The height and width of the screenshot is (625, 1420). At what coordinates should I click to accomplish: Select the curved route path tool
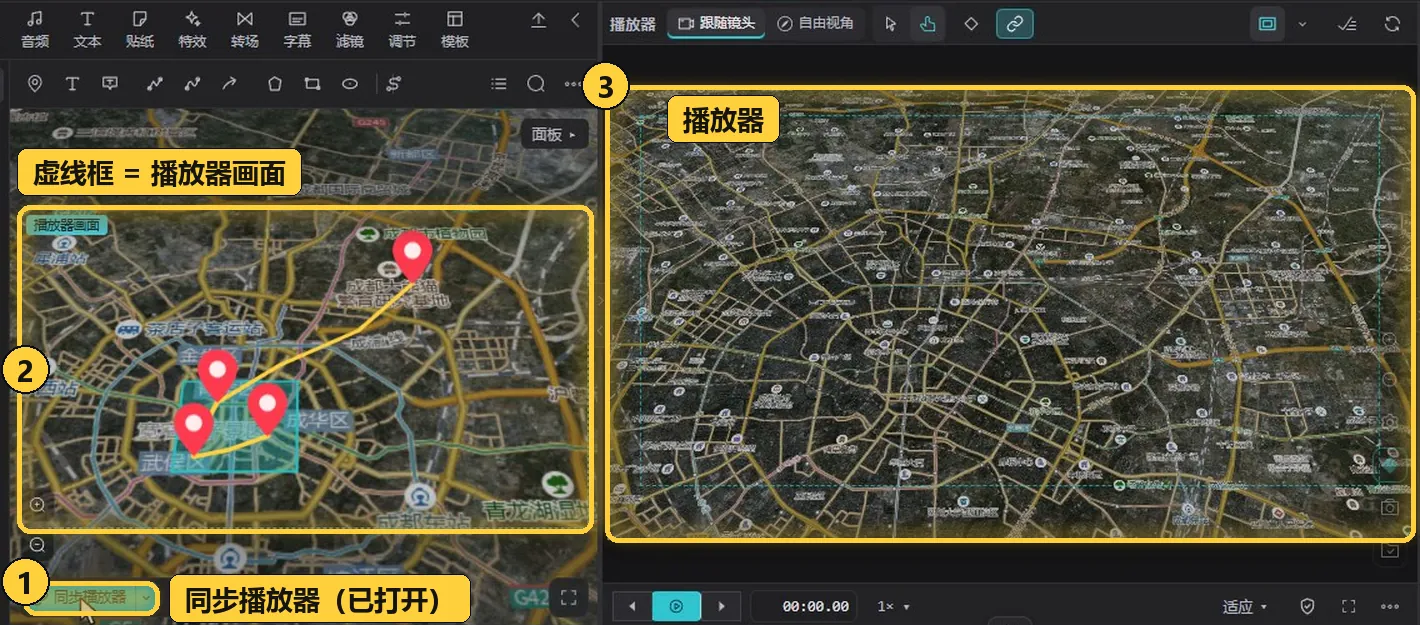192,84
